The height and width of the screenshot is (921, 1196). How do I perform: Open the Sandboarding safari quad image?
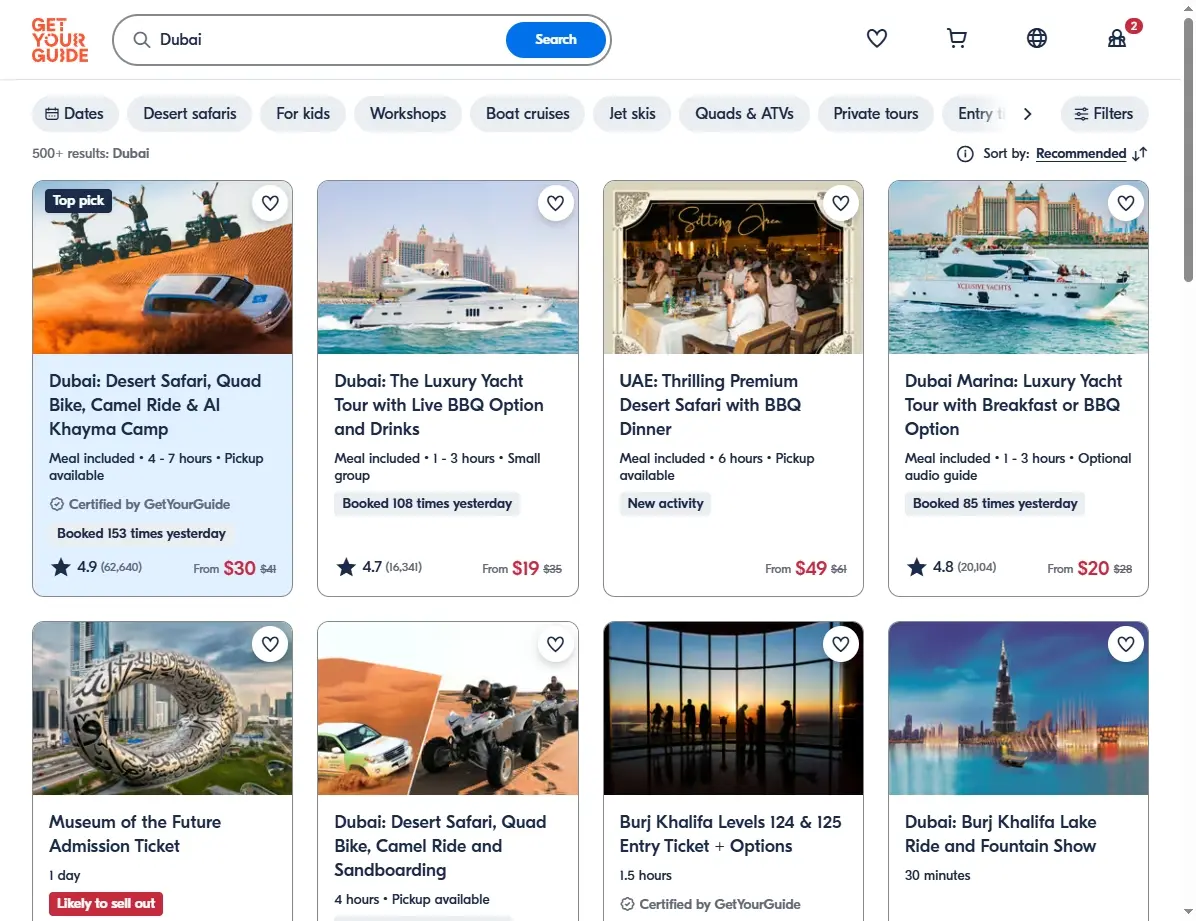pyautogui.click(x=448, y=708)
